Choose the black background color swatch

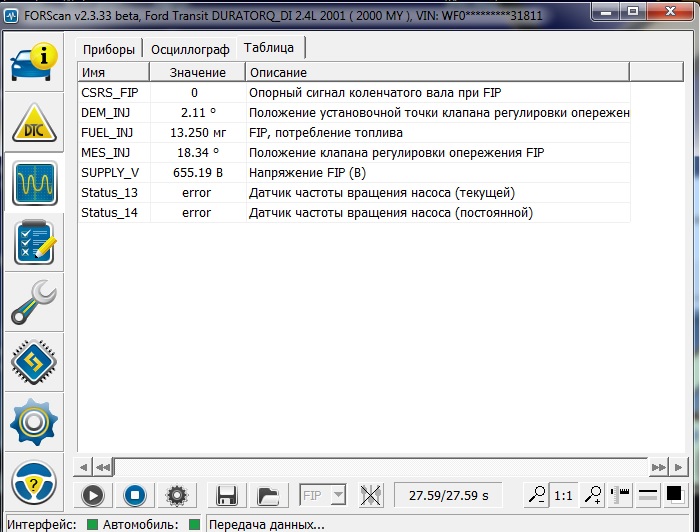[x=675, y=495]
